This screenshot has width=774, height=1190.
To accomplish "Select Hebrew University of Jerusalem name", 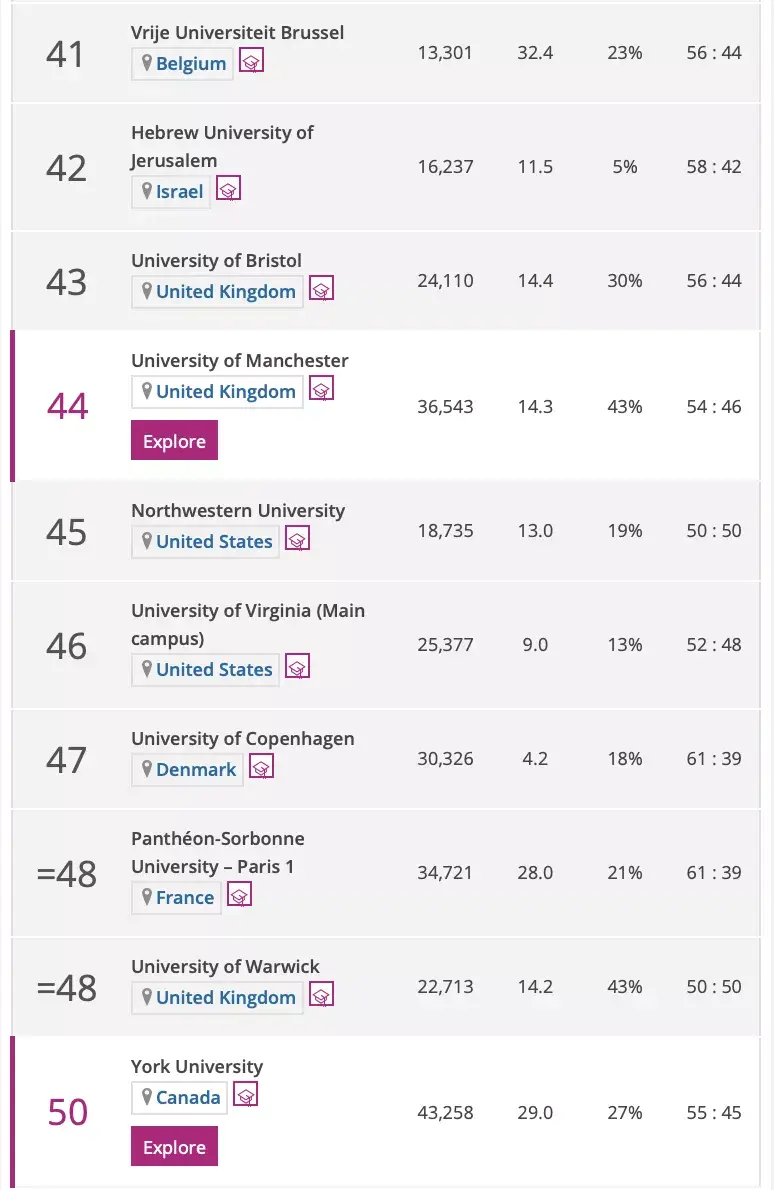I will point(222,146).
